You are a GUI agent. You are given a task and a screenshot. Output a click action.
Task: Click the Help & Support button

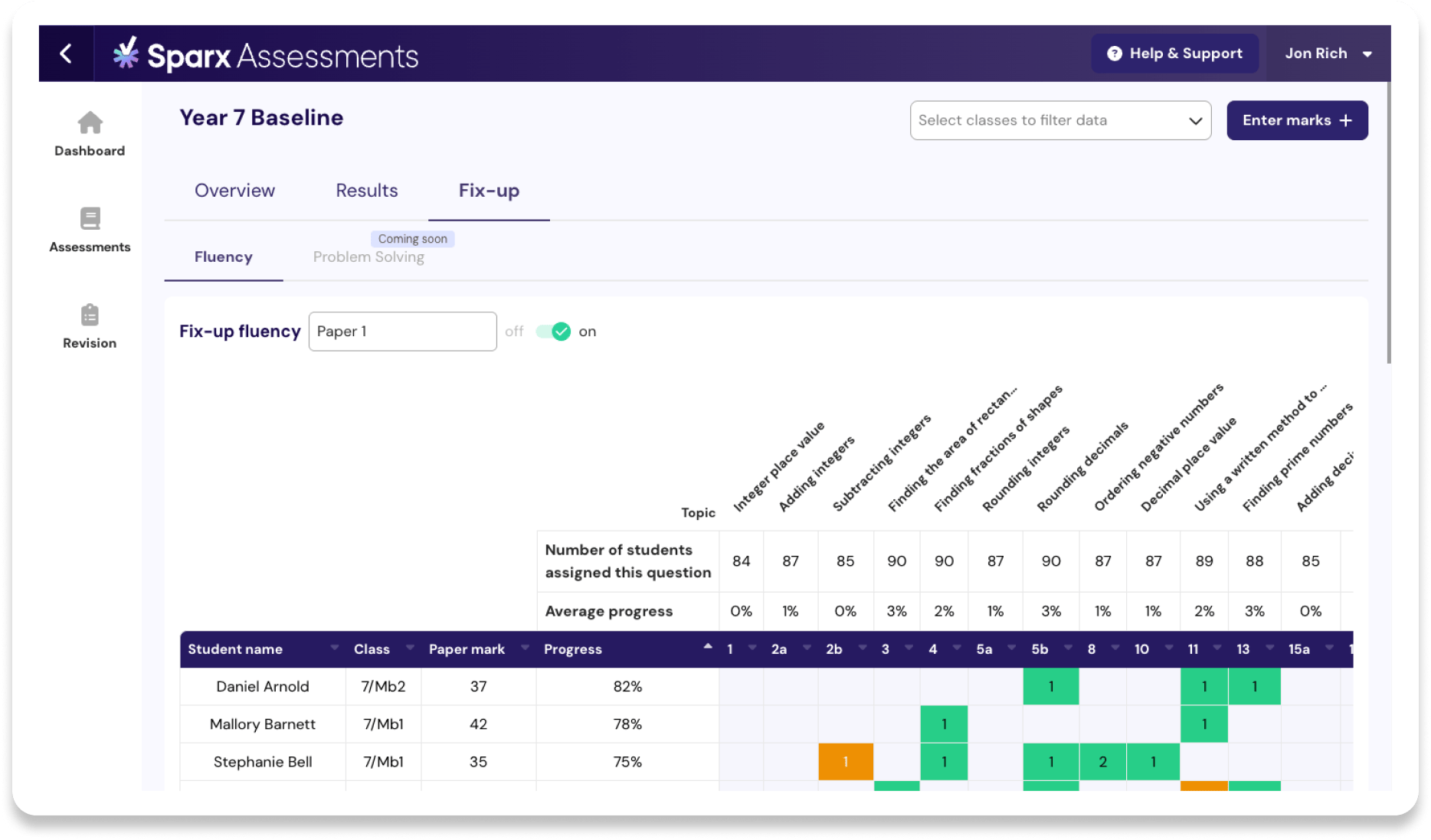click(x=1174, y=54)
